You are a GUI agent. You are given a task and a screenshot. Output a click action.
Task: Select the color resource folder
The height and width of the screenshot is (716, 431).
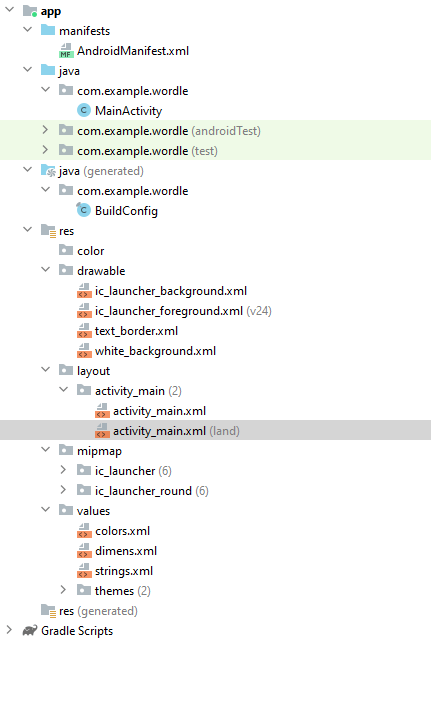click(x=90, y=251)
